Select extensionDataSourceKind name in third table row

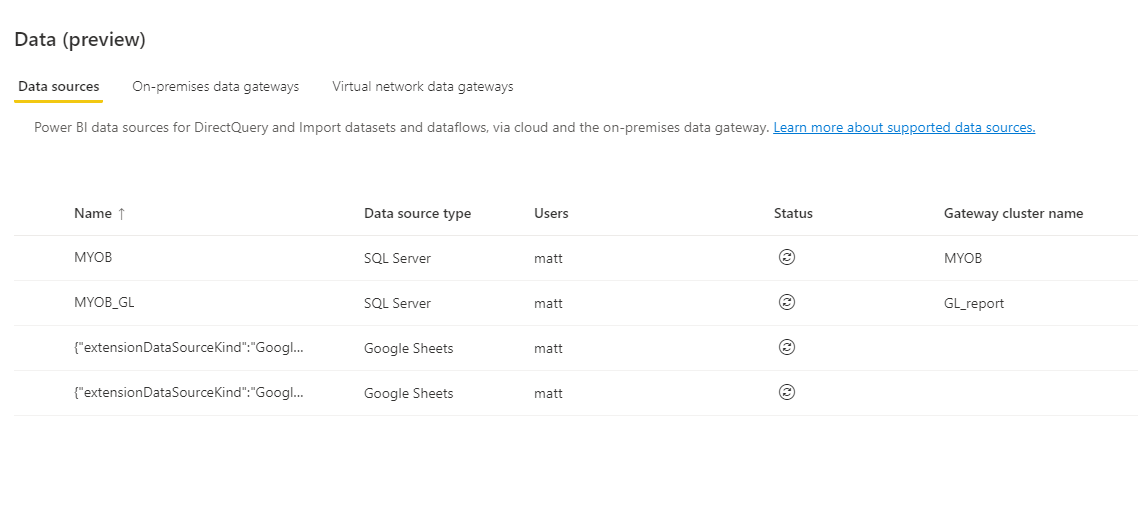pyautogui.click(x=189, y=347)
